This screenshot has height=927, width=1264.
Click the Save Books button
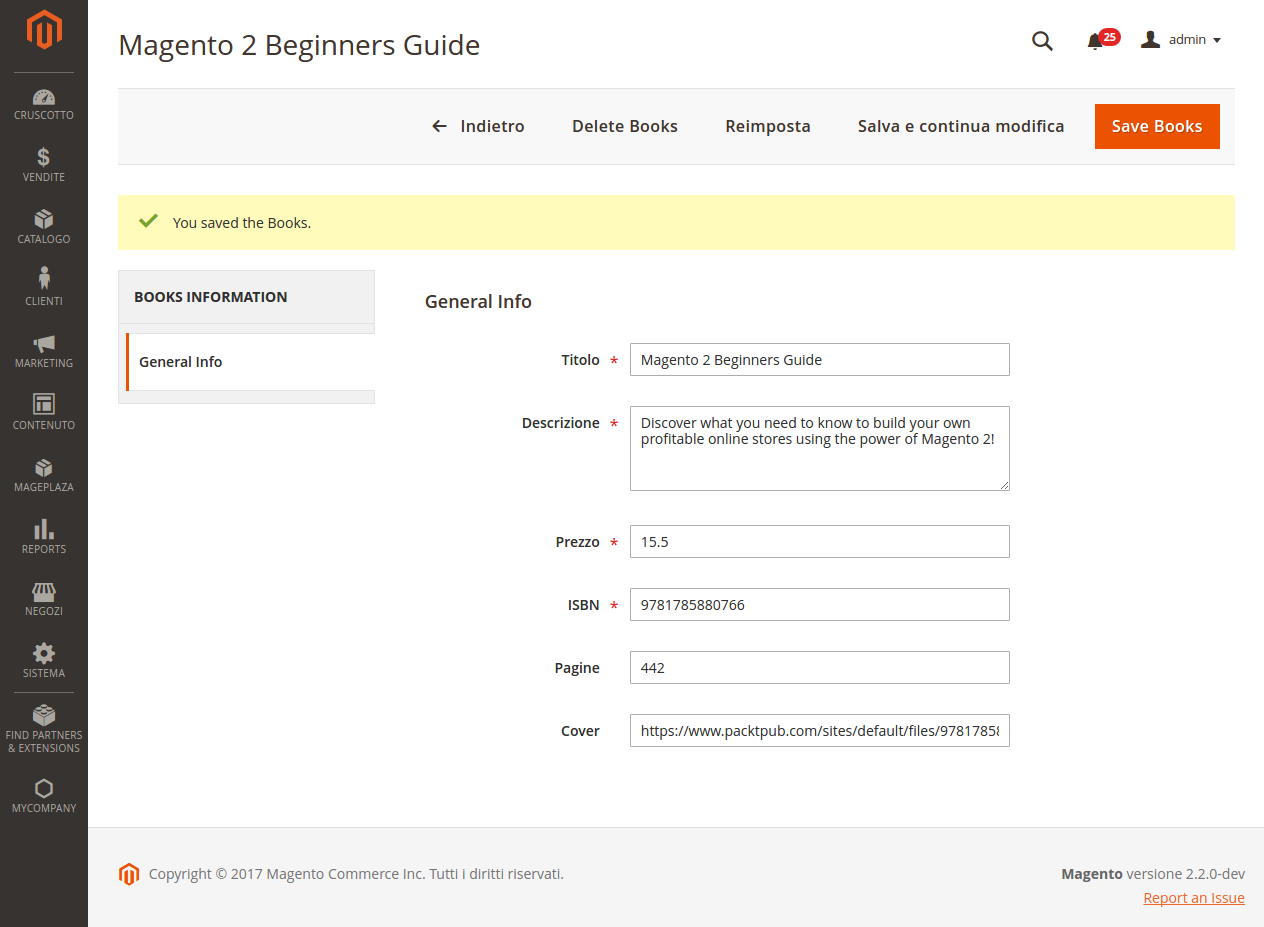1157,126
